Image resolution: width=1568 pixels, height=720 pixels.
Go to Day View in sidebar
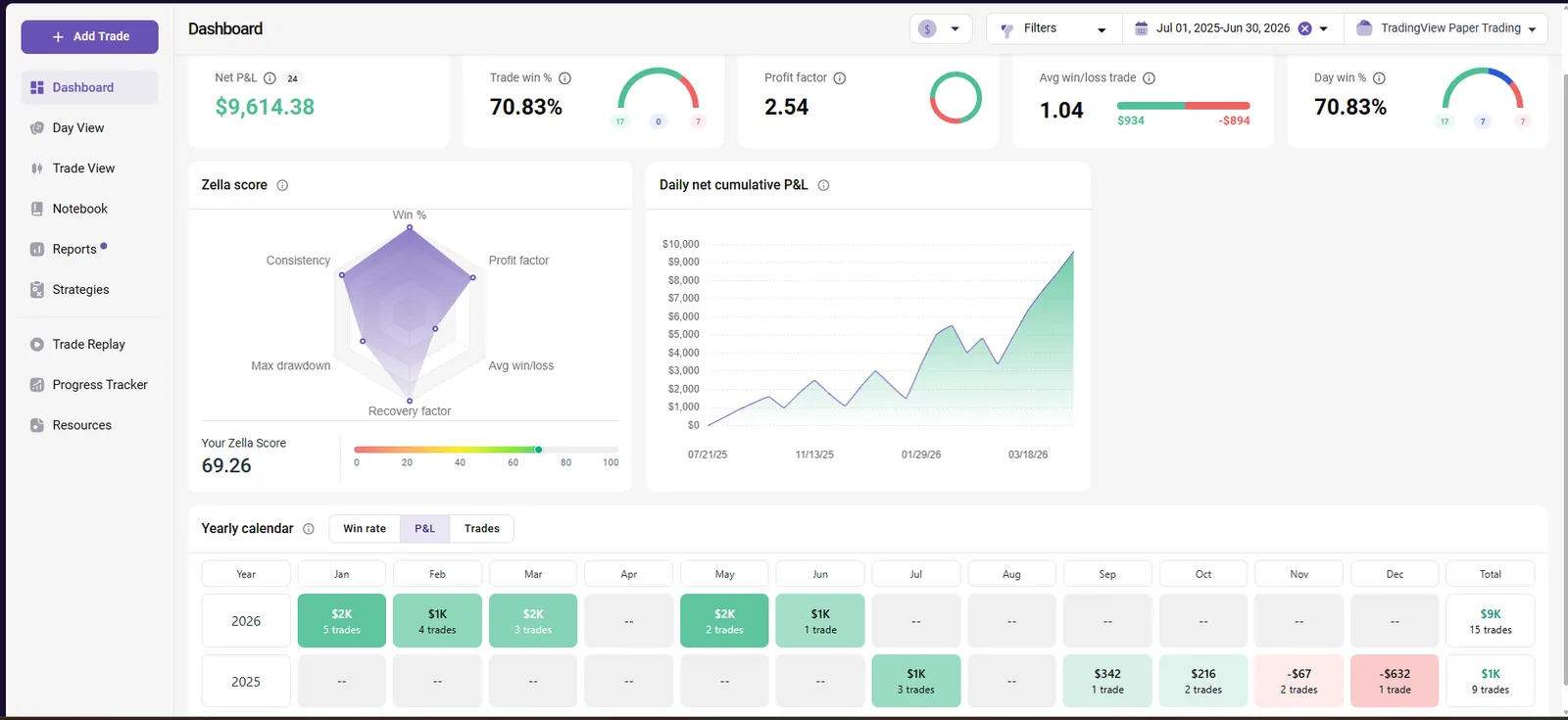(89, 127)
